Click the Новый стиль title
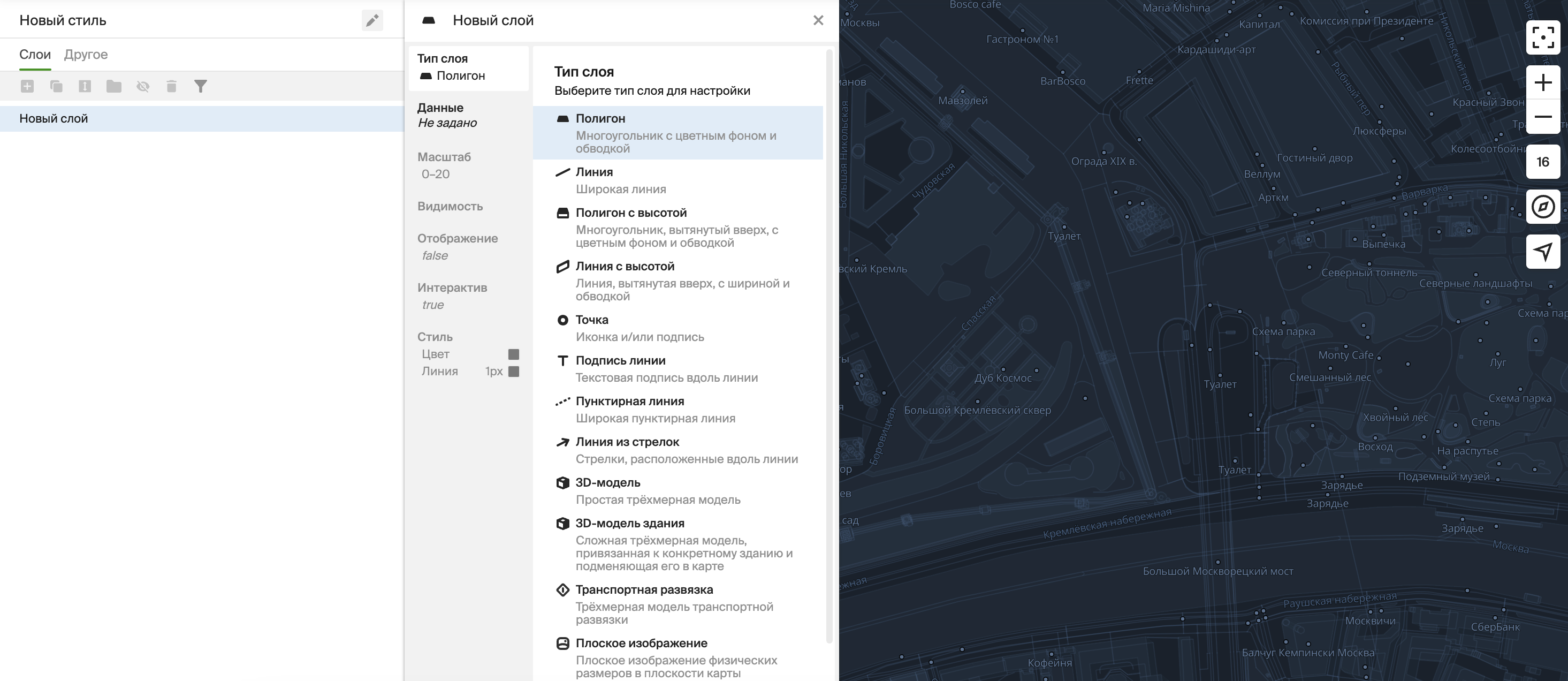Screen dimensions: 1568x681 (63, 20)
